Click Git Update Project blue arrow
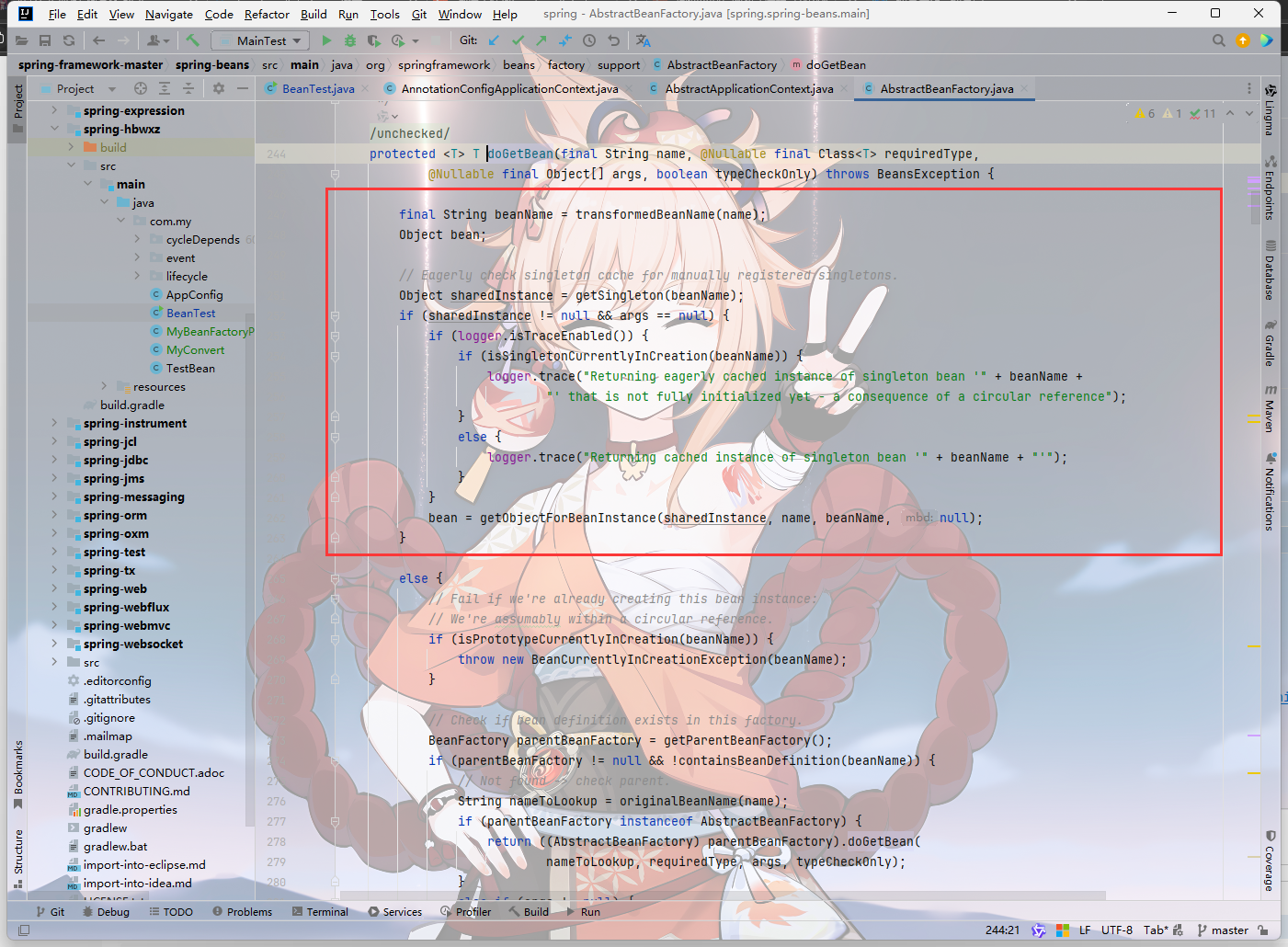Viewport: 1288px width, 947px height. click(495, 40)
